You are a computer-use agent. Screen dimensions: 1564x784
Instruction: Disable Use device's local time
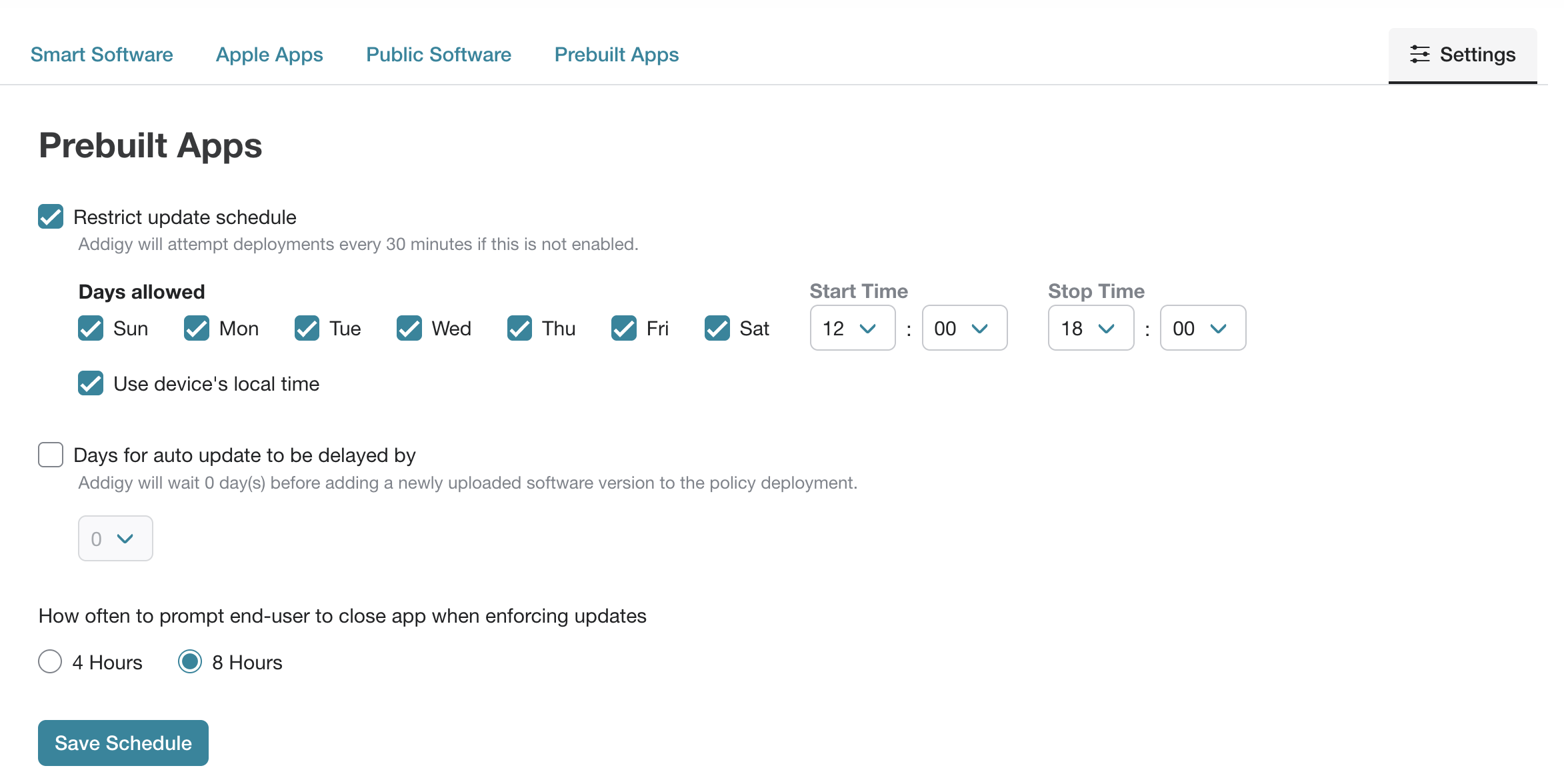click(x=91, y=383)
